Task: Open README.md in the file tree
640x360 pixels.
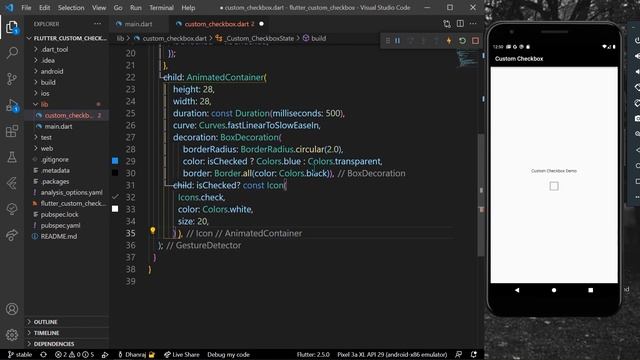Action: [x=59, y=236]
